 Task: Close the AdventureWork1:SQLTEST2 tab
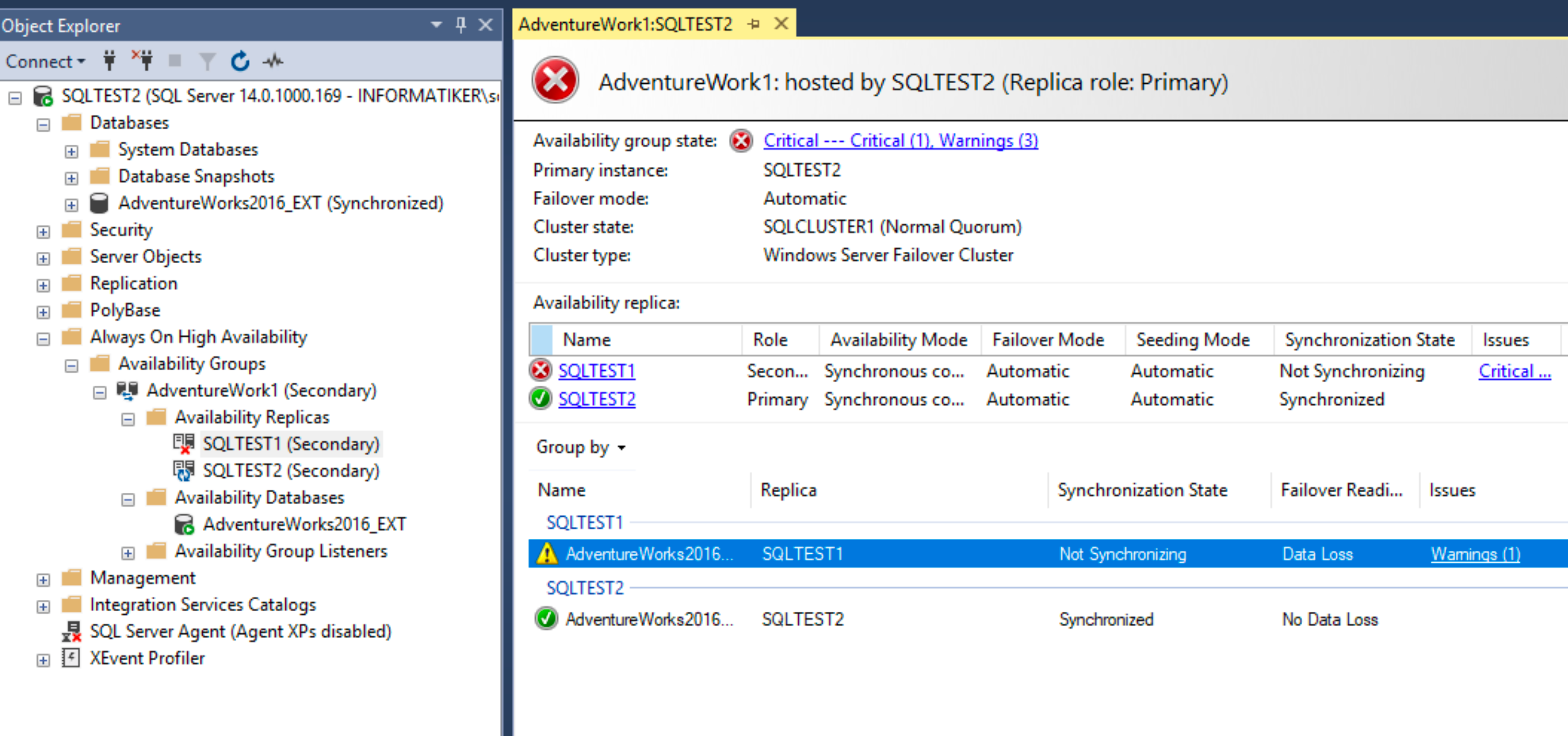[781, 24]
